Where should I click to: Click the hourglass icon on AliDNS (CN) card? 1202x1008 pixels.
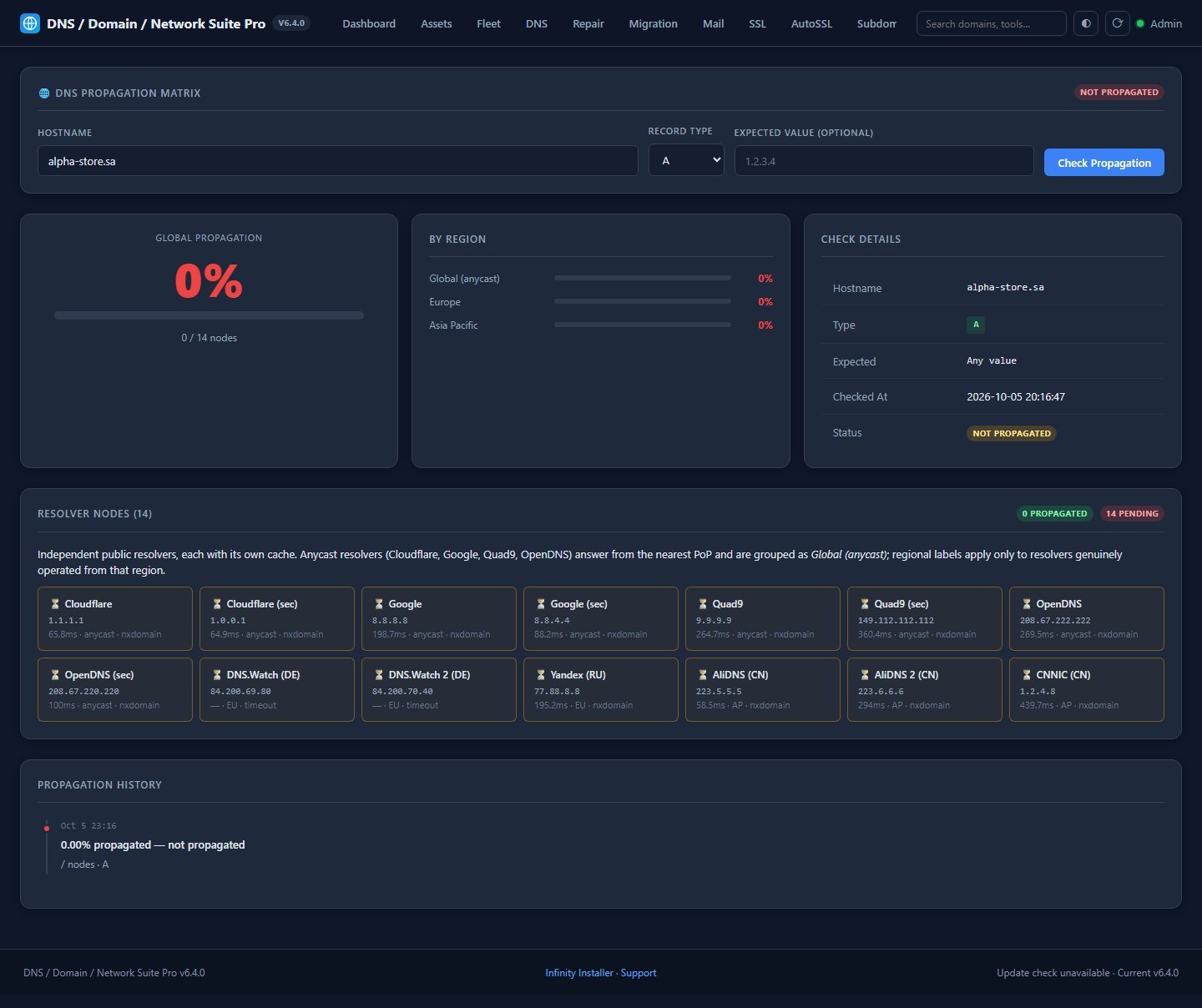703,675
